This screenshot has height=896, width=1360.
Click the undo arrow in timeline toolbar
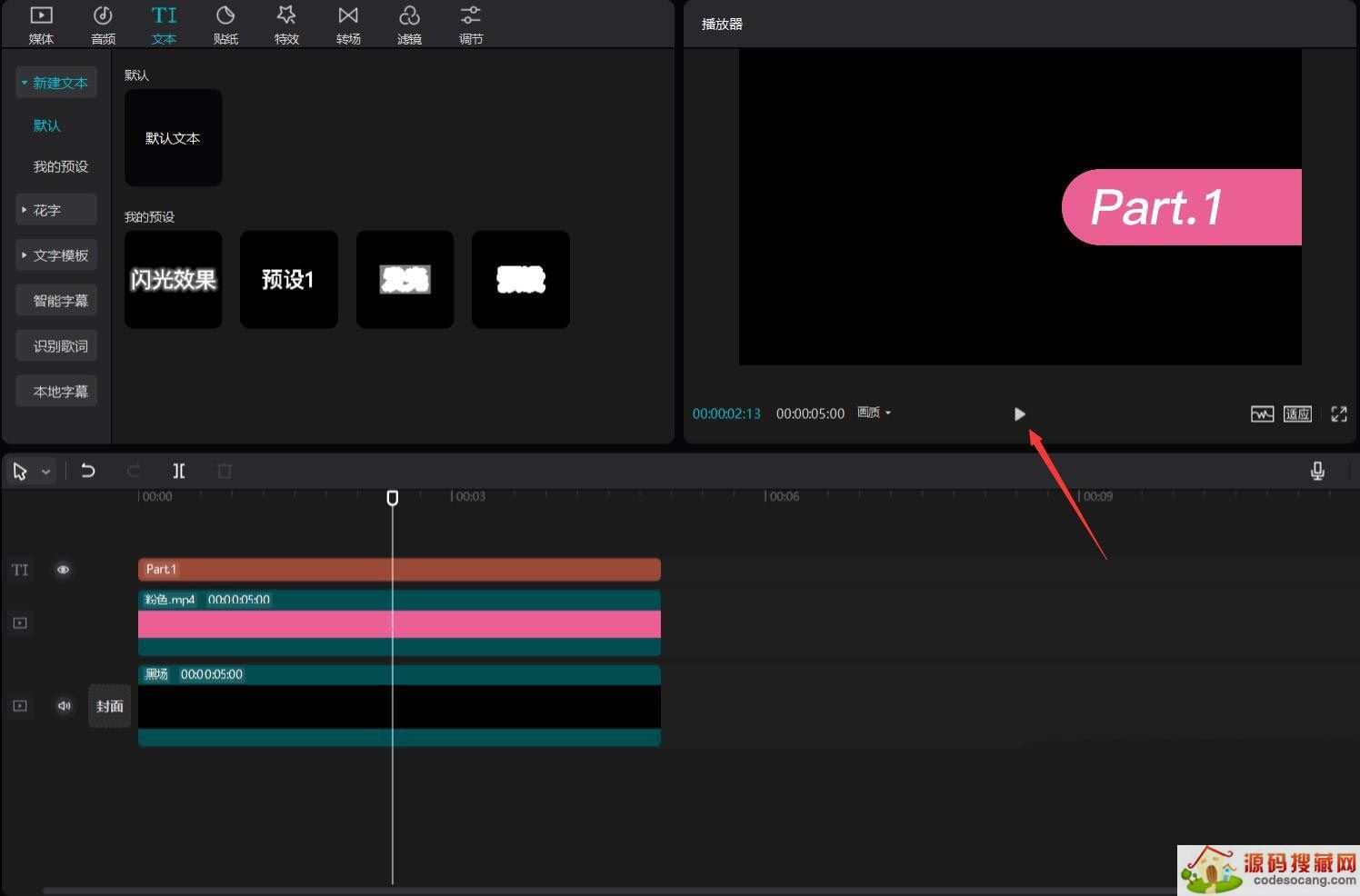[x=88, y=471]
